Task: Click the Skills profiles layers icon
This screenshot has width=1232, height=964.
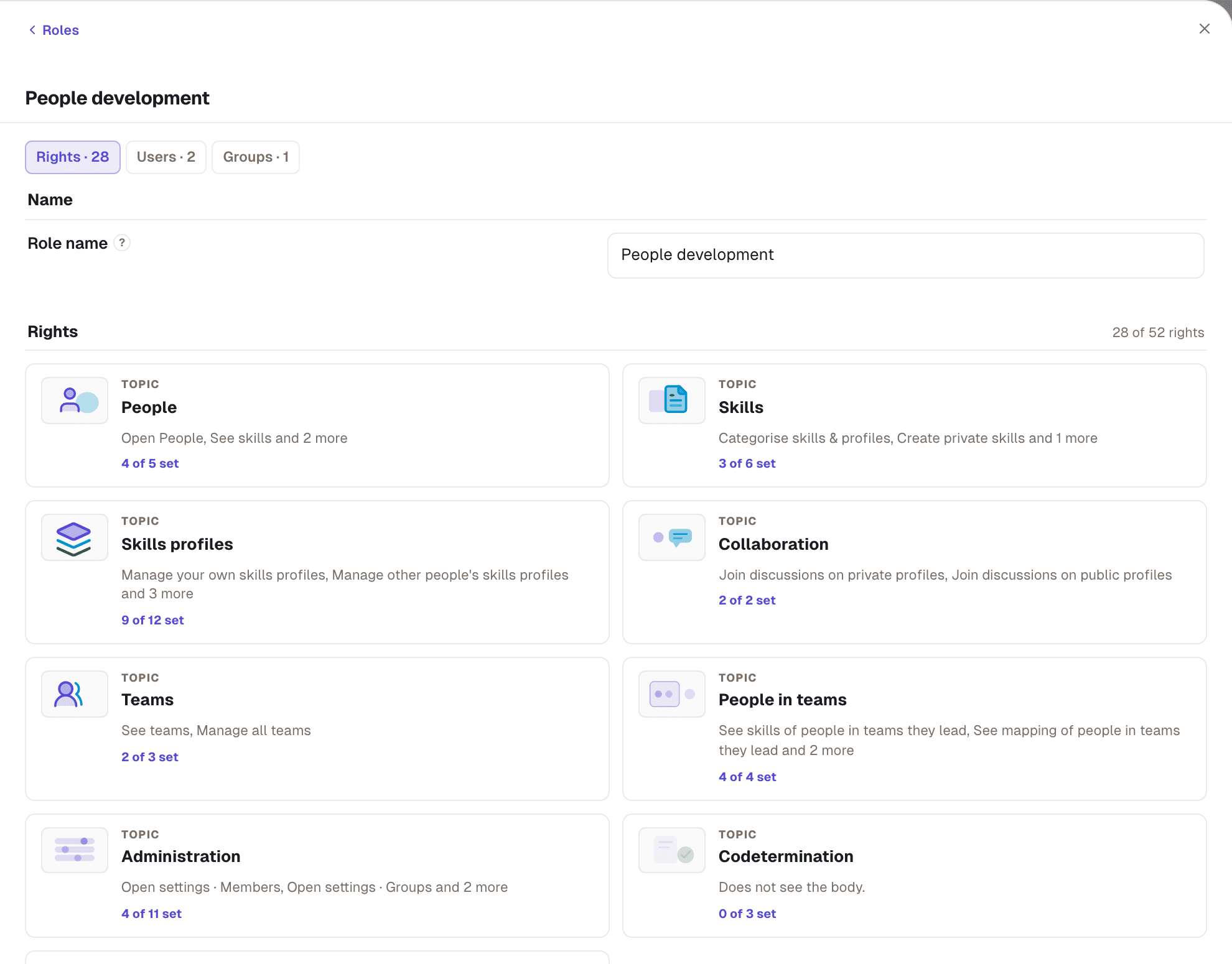Action: coord(75,537)
